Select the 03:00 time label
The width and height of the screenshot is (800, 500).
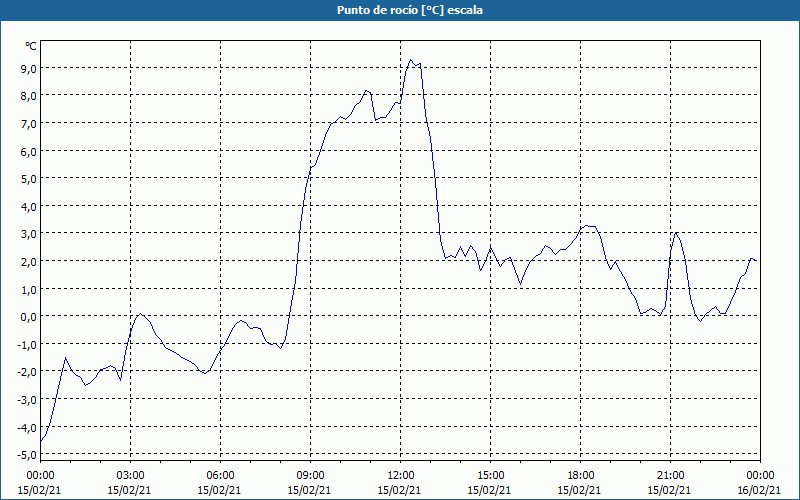pyautogui.click(x=130, y=476)
